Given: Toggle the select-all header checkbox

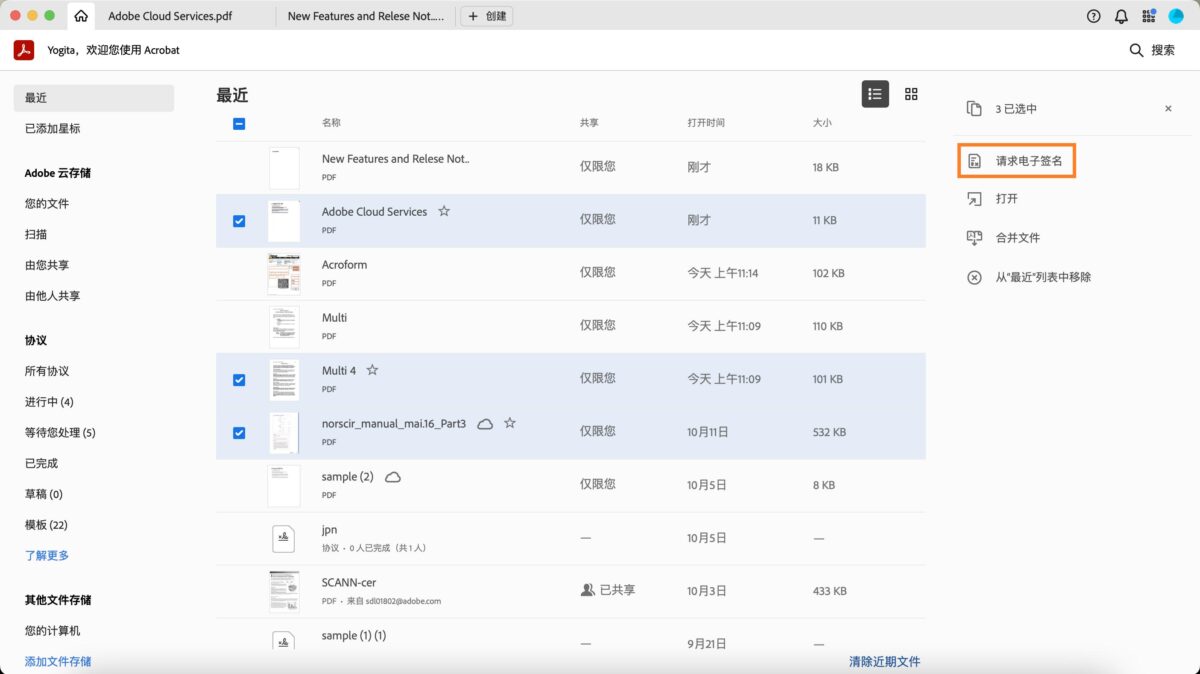Looking at the screenshot, I should 239,124.
